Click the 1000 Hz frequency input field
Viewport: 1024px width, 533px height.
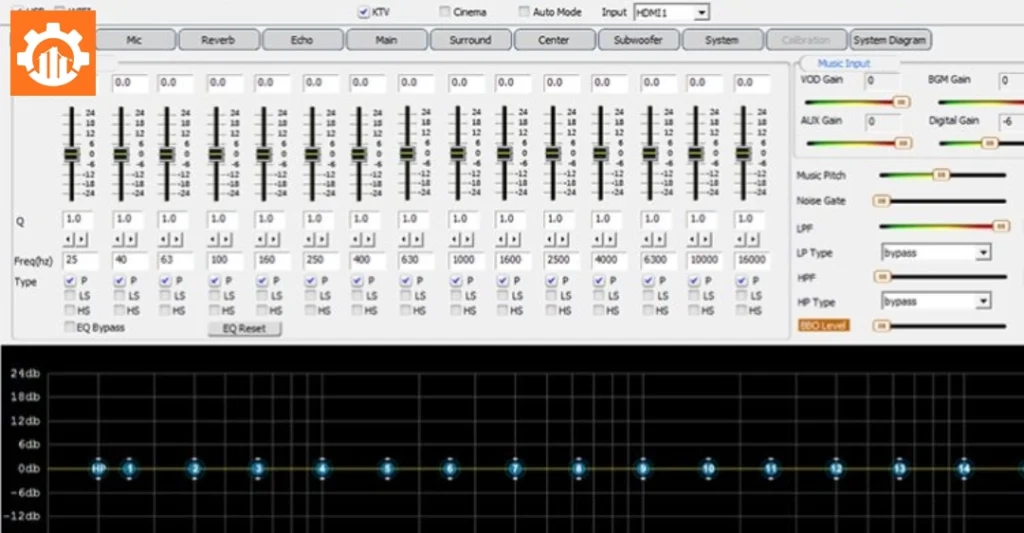pos(462,260)
